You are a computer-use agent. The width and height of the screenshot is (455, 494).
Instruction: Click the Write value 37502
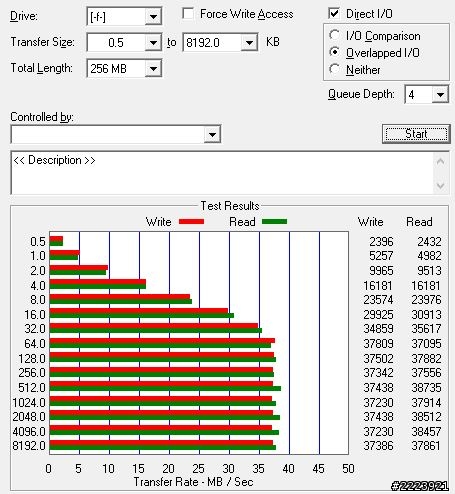click(378, 358)
